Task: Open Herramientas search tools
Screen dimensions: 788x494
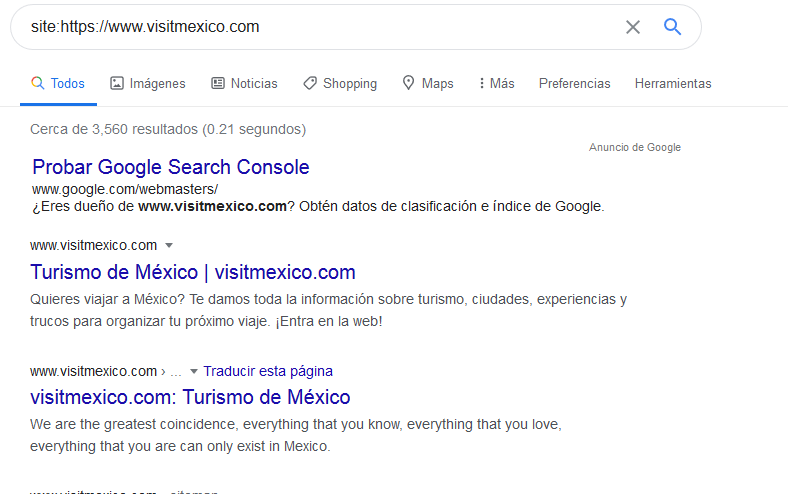Action: [673, 83]
